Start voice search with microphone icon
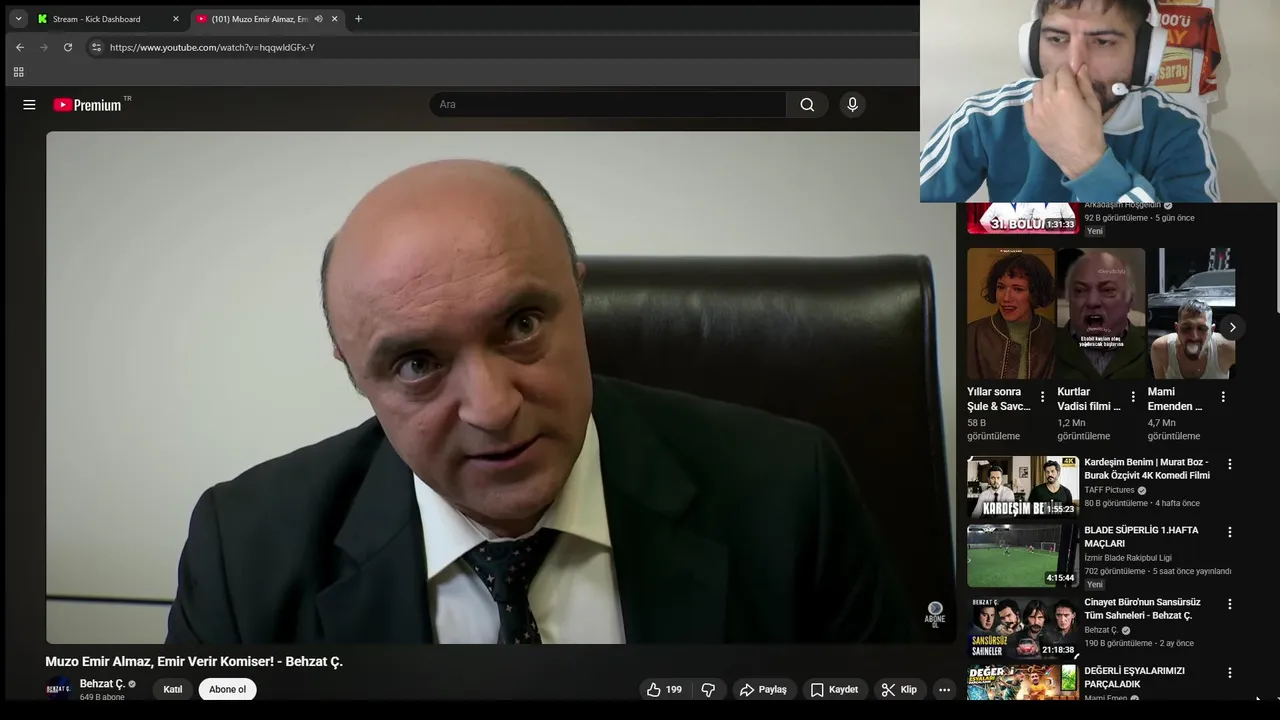The width and height of the screenshot is (1280, 720). [852, 104]
